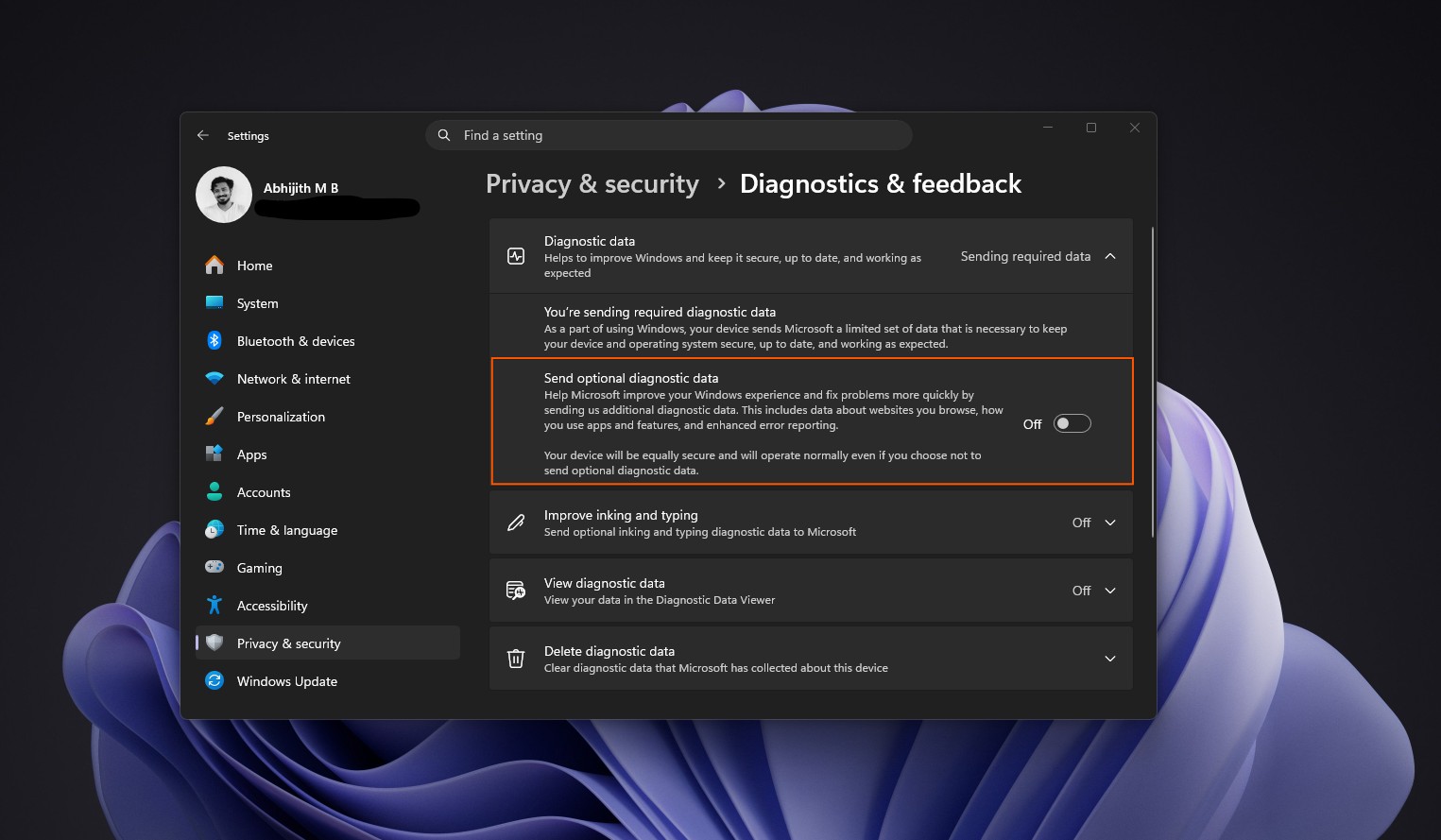Click the Diagnostic data pulse icon
The width and height of the screenshot is (1441, 840).
click(516, 256)
